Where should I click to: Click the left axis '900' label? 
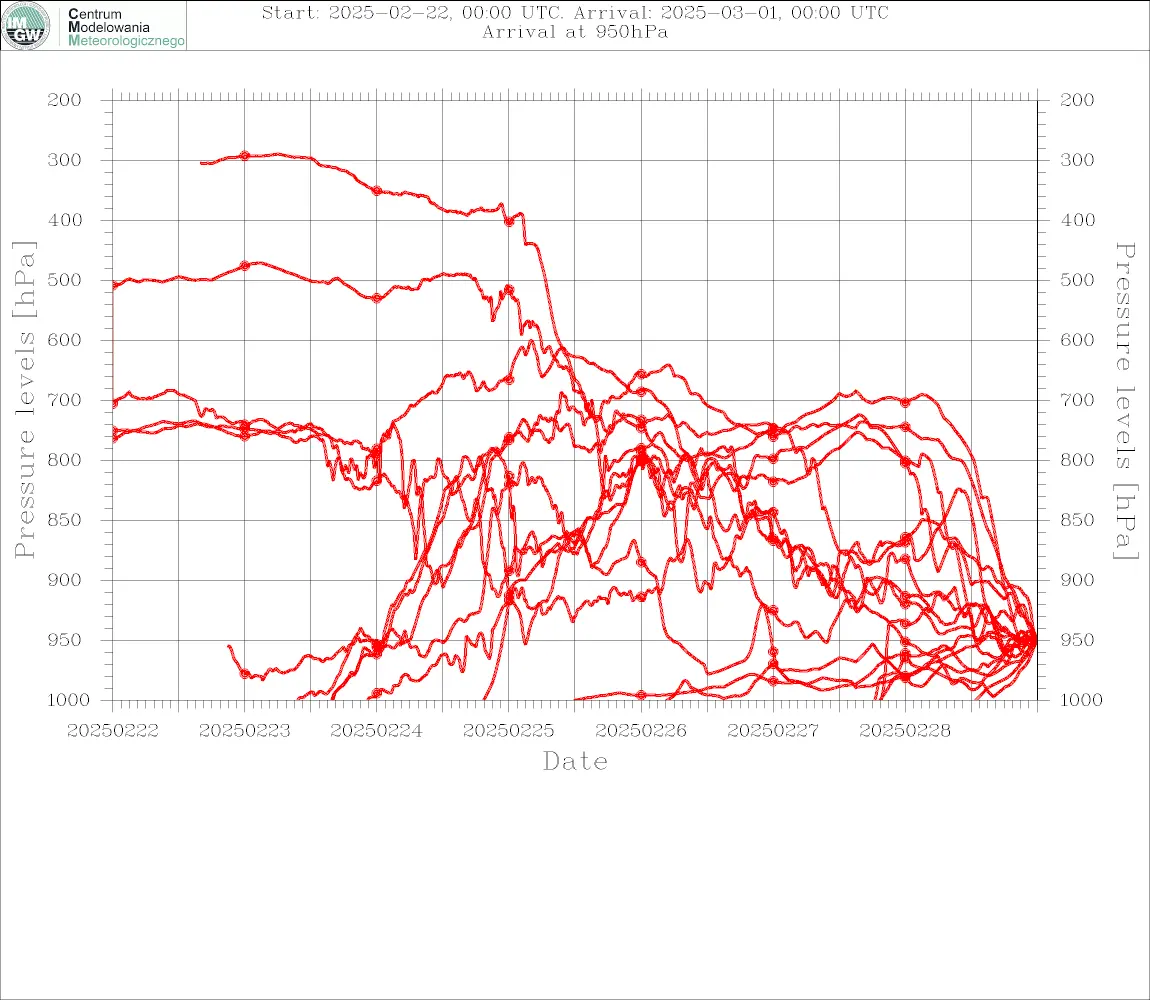(x=65, y=580)
